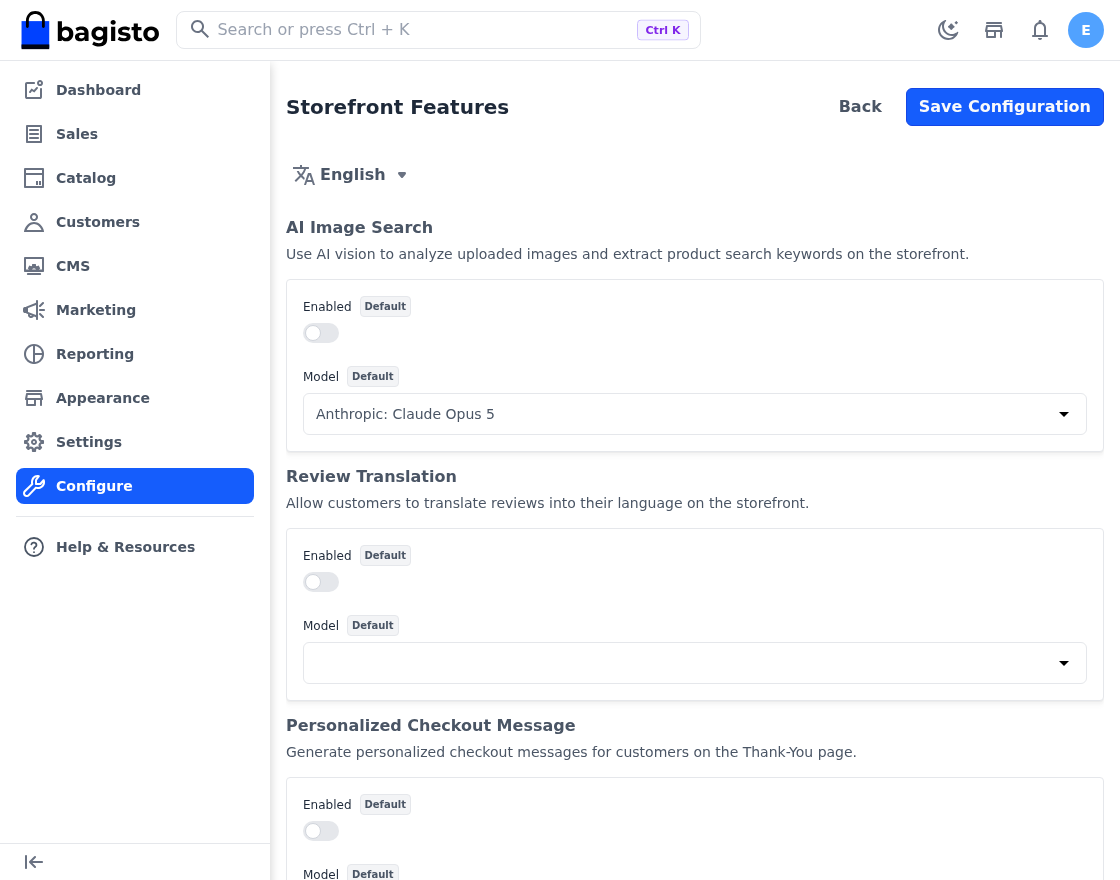
Task: Click the Review Translation heading
Action: (x=371, y=476)
